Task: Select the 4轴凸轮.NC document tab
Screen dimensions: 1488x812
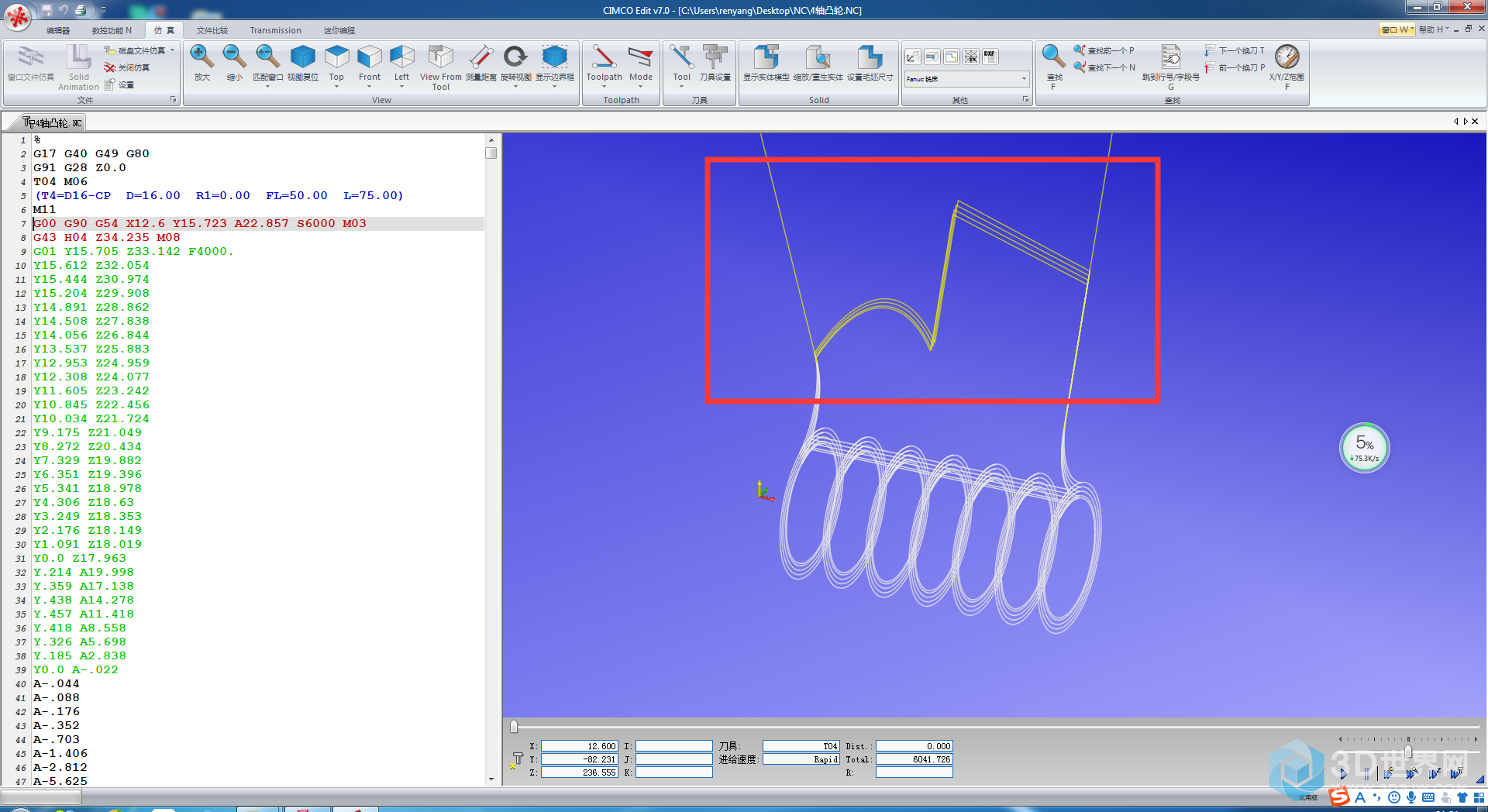Action: (x=51, y=122)
